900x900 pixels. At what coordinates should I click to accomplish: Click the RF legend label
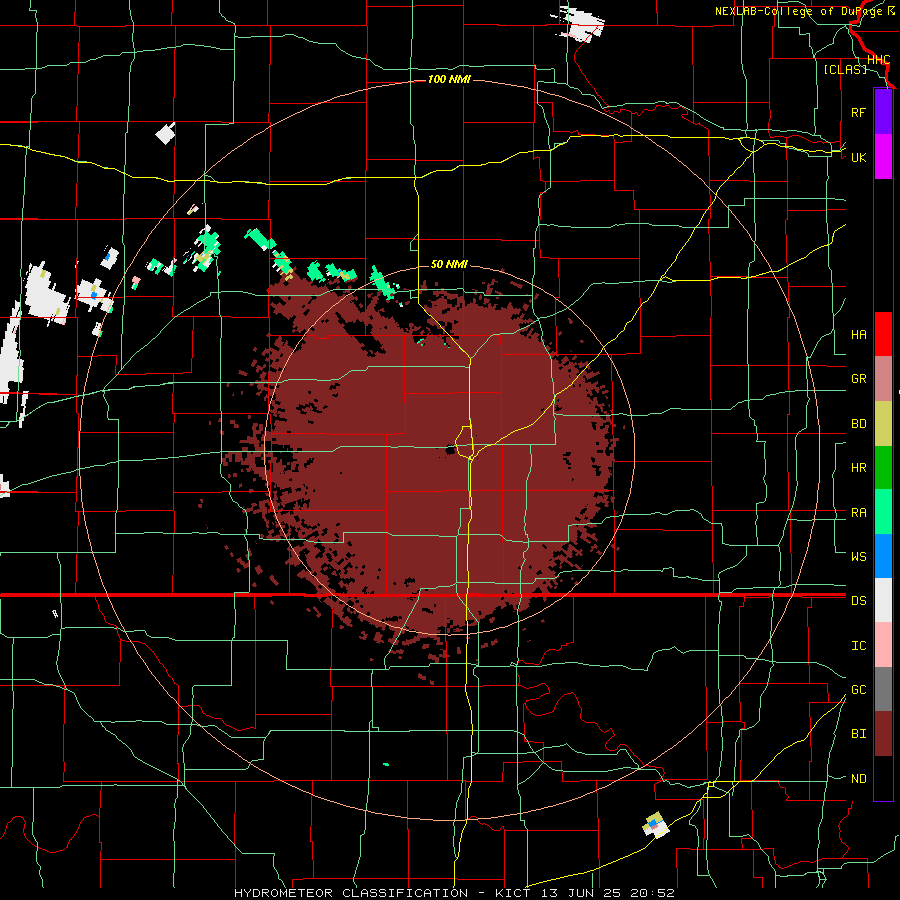(858, 112)
